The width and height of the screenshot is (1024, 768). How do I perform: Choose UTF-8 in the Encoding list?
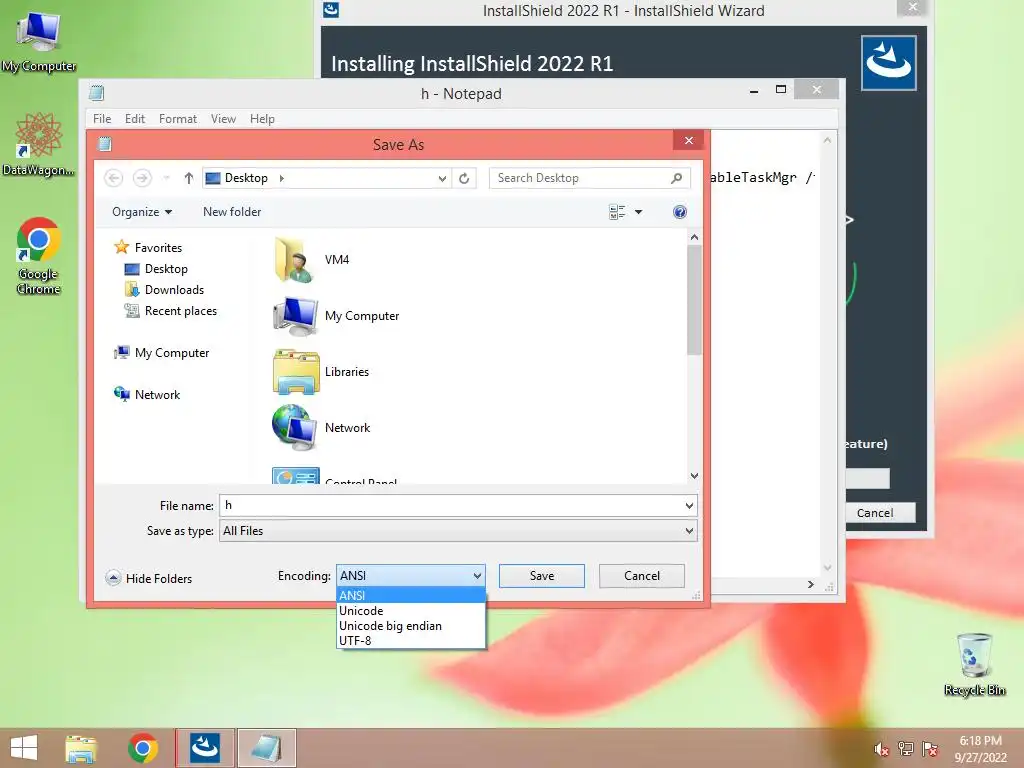click(x=411, y=641)
